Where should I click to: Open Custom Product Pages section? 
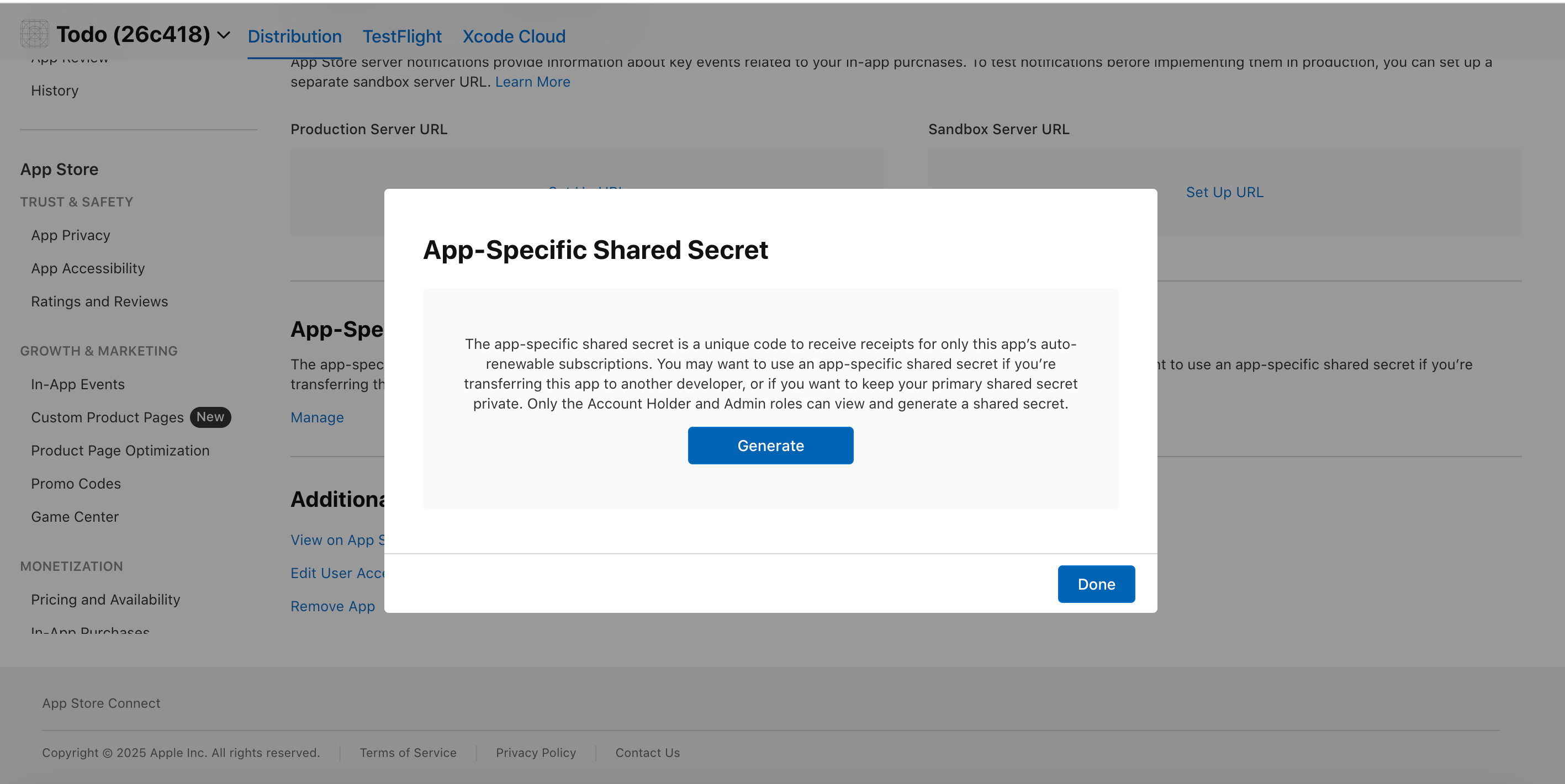click(x=107, y=417)
